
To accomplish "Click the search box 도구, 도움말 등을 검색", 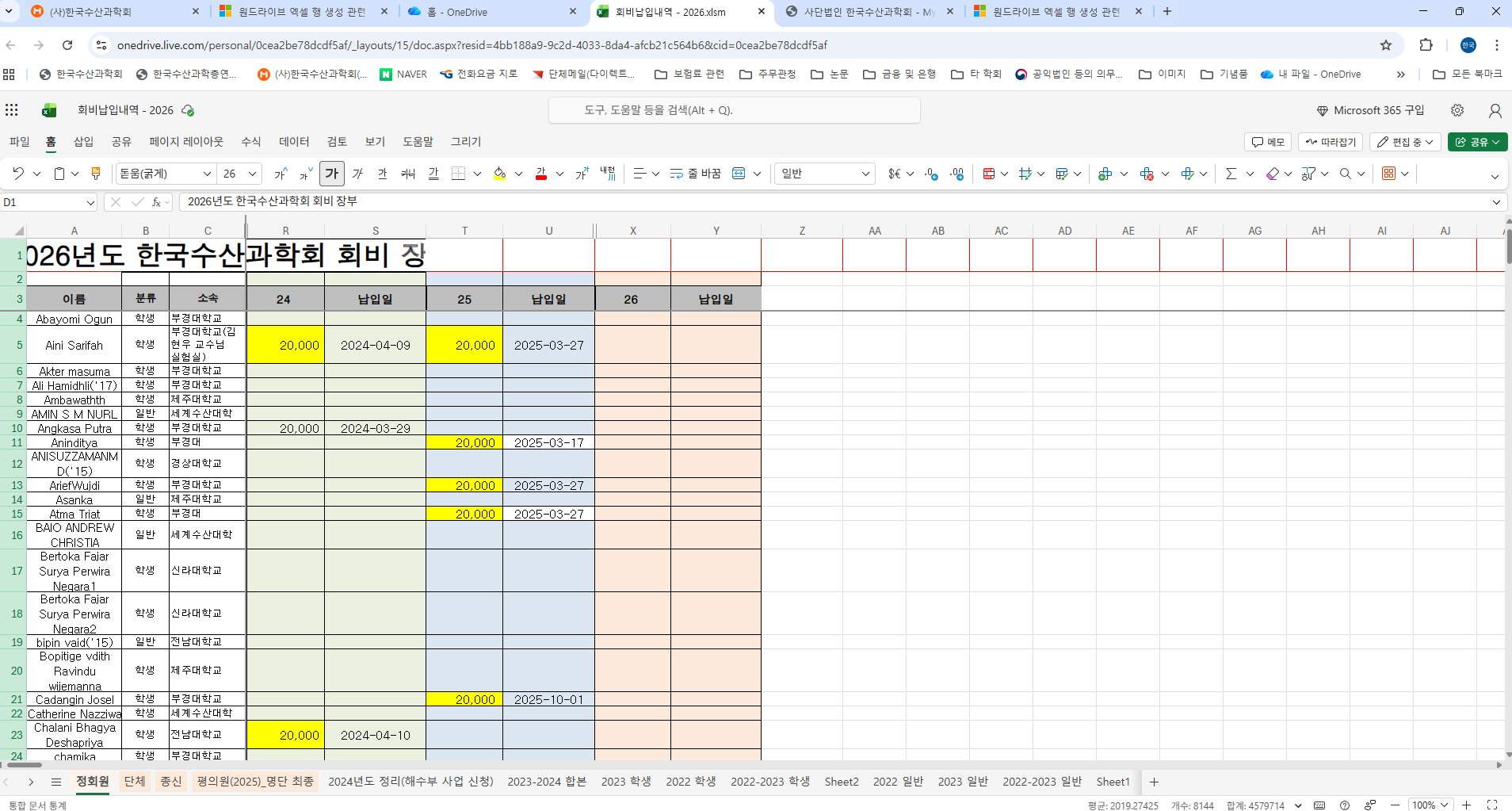I will [735, 110].
